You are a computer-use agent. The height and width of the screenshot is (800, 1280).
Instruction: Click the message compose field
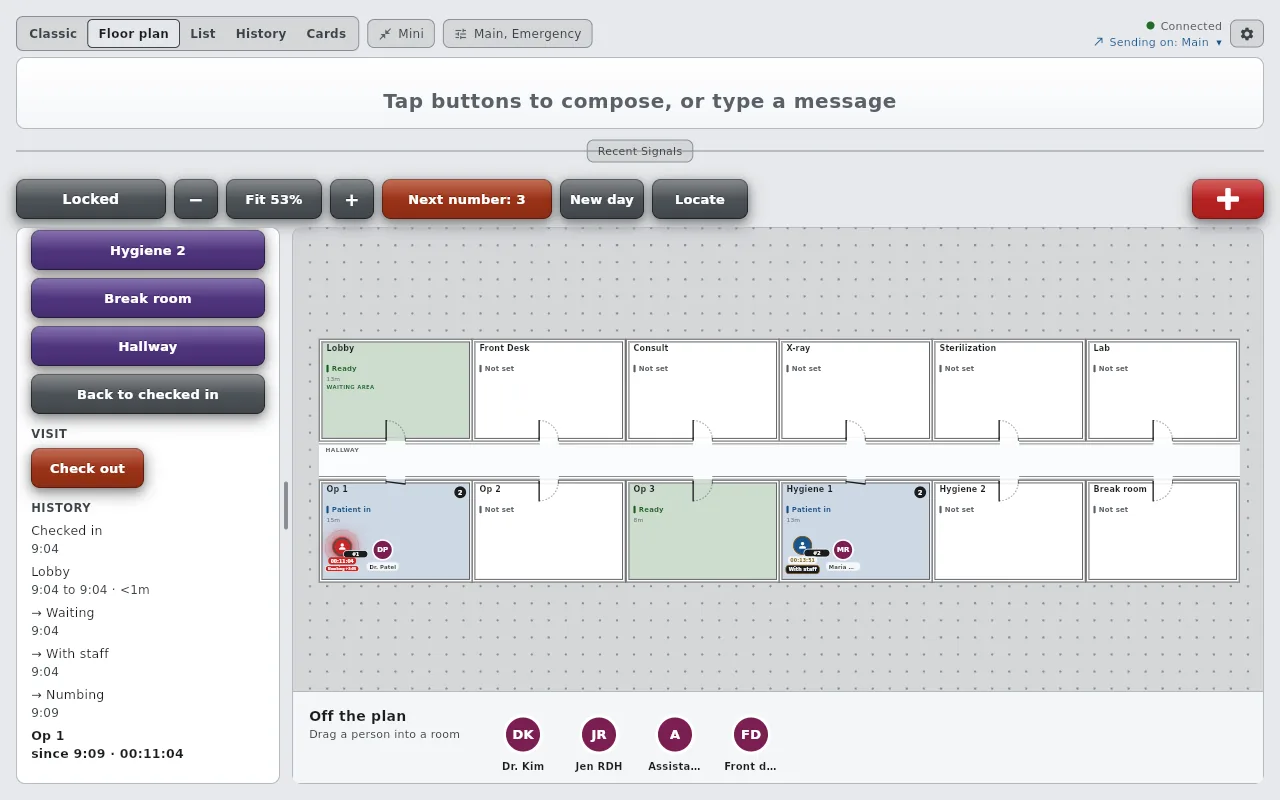(640, 93)
